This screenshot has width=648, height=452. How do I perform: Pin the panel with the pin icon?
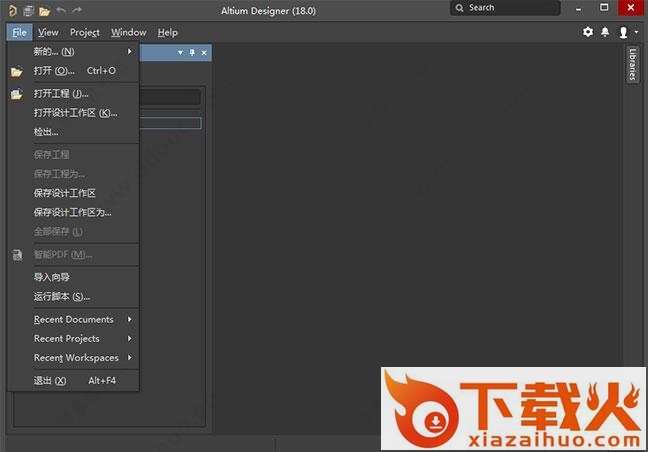[x=192, y=52]
